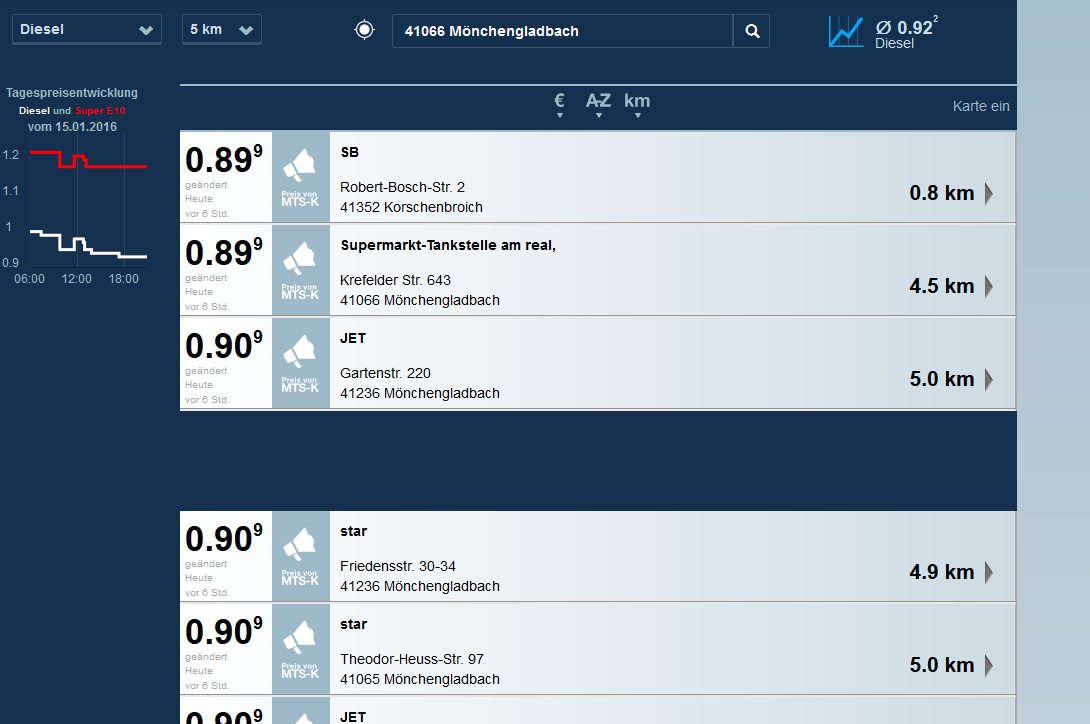Click the 4.5 km distance value
The height and width of the screenshot is (724, 1090).
[x=942, y=287]
